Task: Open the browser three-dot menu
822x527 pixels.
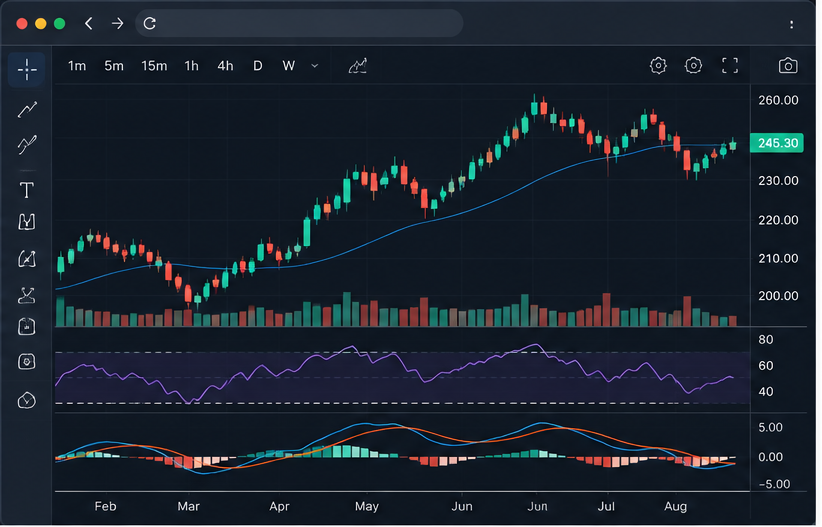Action: click(x=792, y=24)
